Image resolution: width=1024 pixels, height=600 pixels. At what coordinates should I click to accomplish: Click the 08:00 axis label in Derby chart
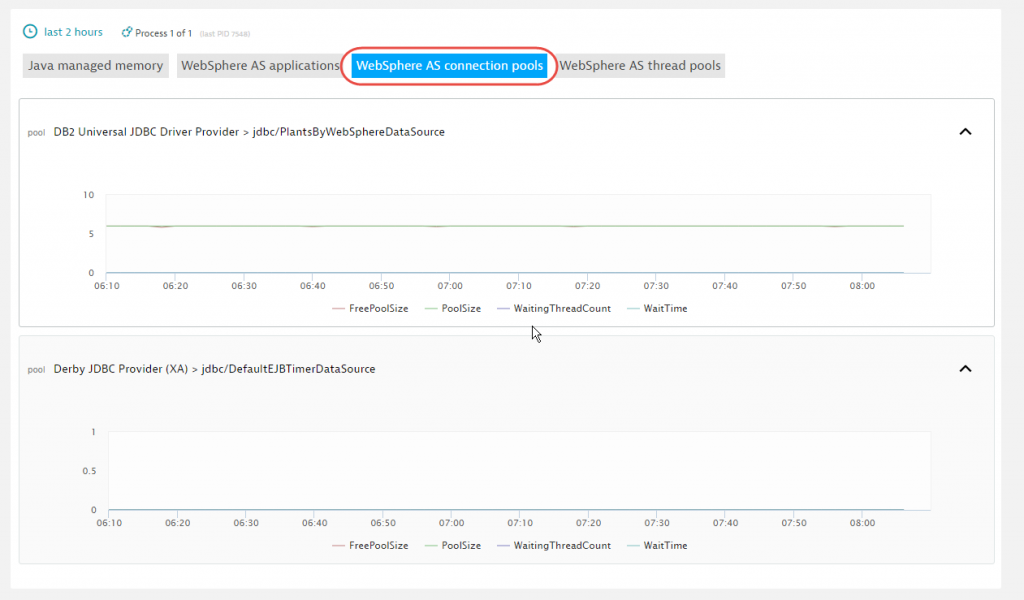tap(862, 523)
